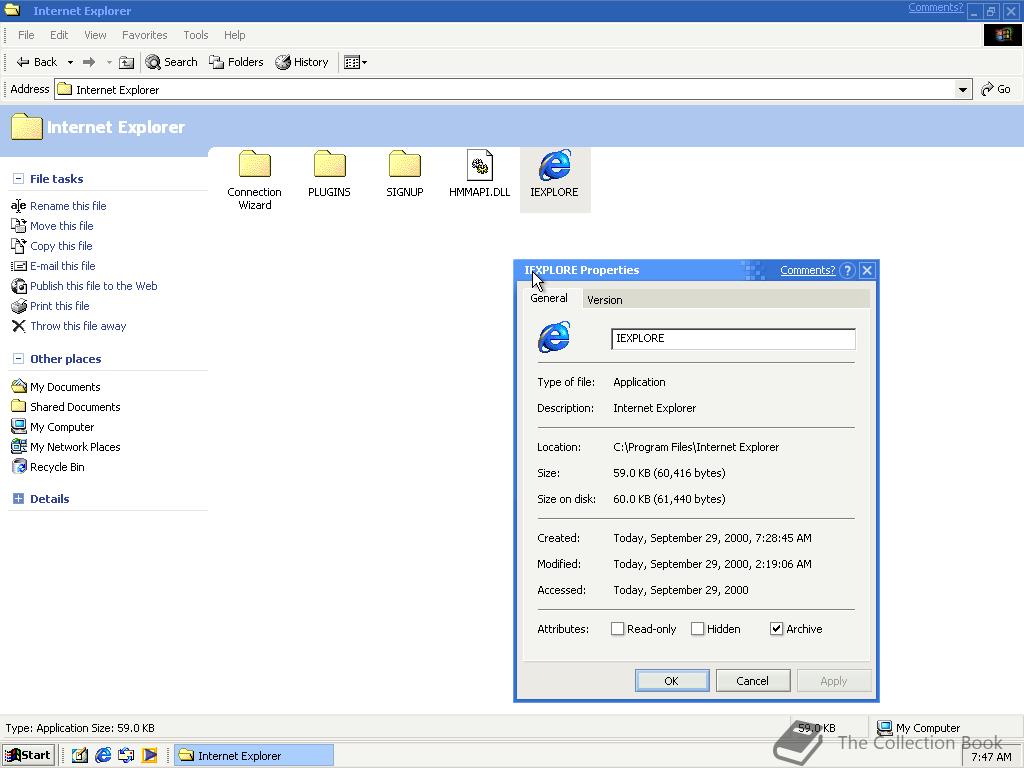Viewport: 1024px width, 768px height.
Task: Launch Internet Explorer from Quick Launch
Action: [103, 756]
